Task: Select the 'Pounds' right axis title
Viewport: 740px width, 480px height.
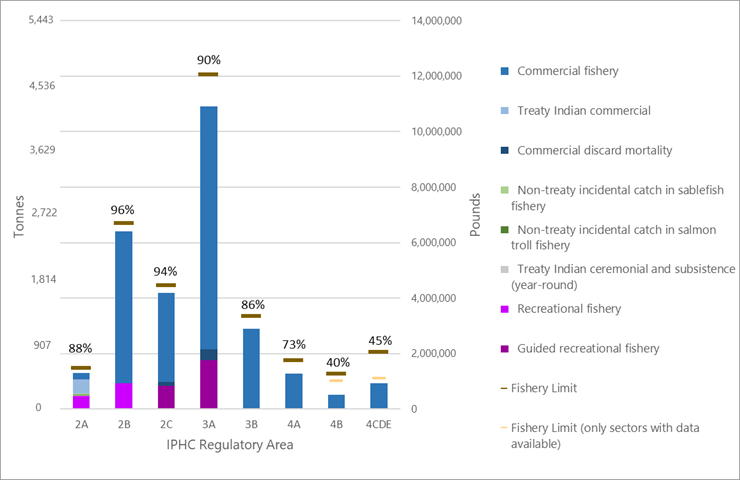Action: [475, 217]
